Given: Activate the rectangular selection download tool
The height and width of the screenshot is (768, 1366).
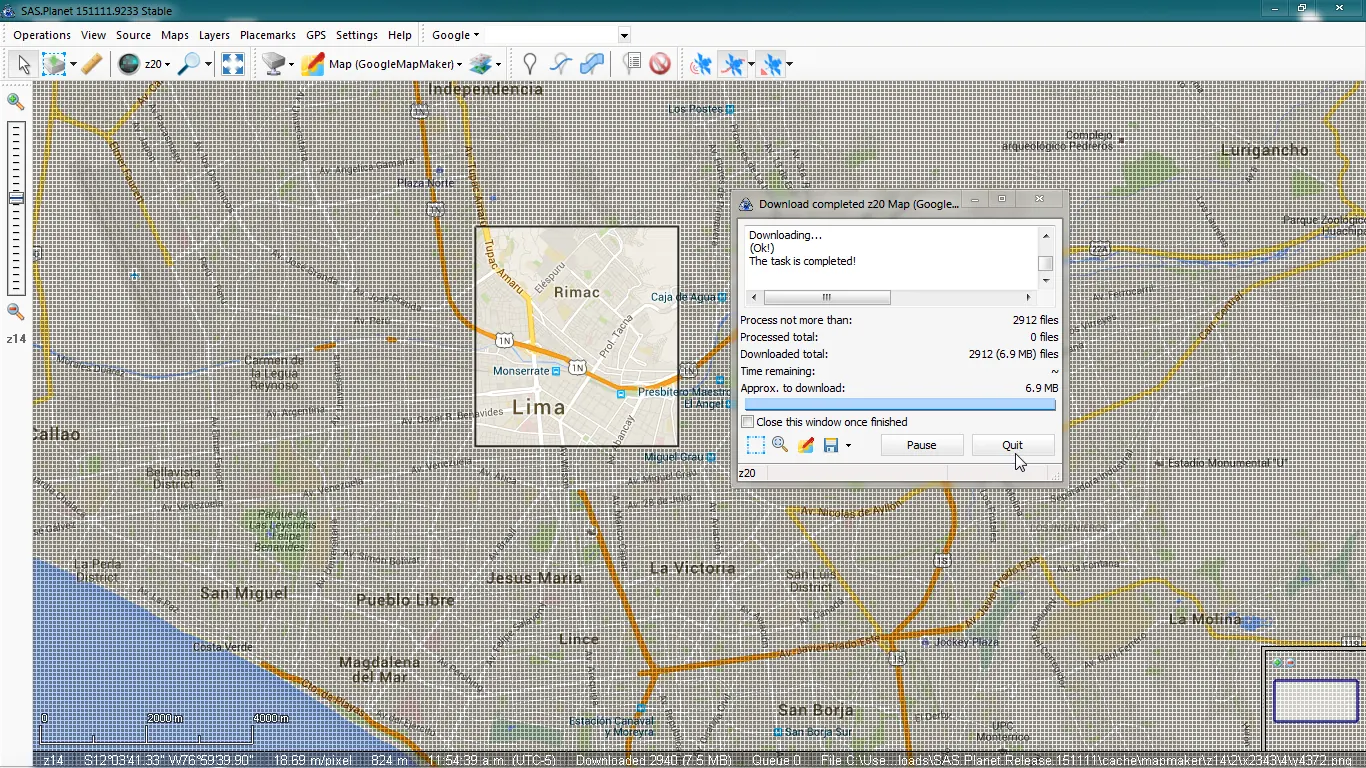Looking at the screenshot, I should click(53, 64).
